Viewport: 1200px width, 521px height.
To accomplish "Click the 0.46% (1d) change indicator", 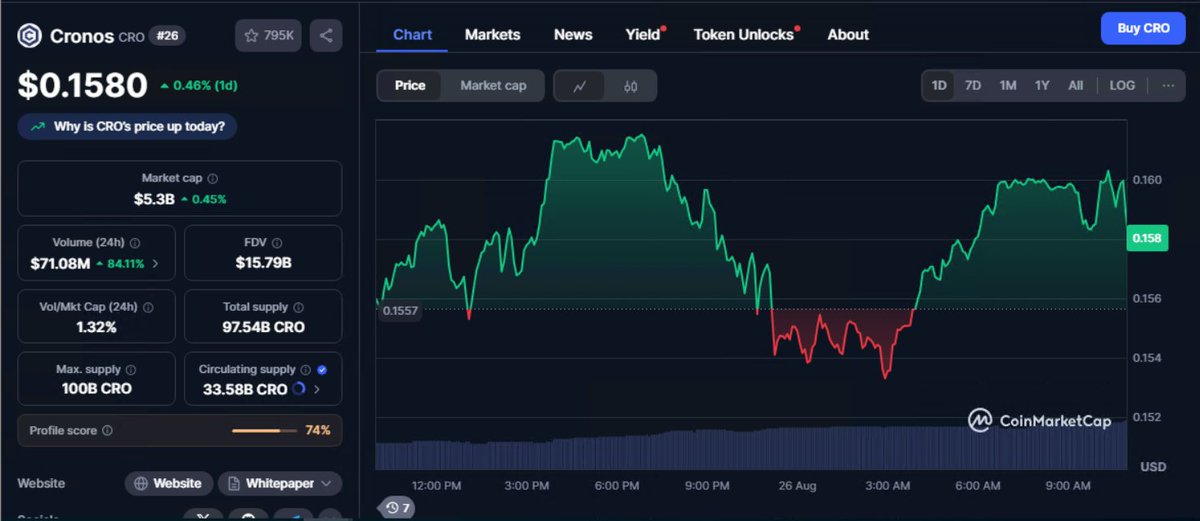I will [198, 86].
